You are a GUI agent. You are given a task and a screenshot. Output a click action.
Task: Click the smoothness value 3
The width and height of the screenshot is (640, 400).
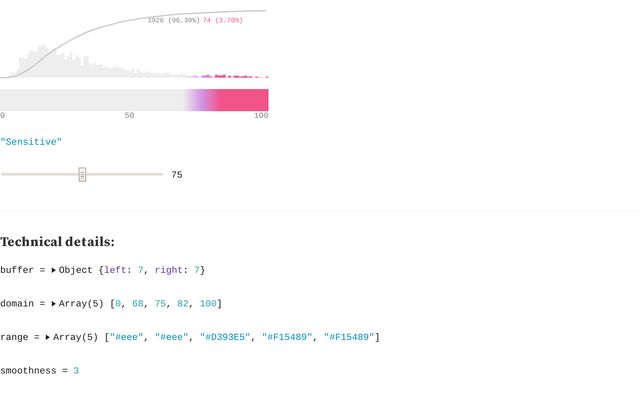(76, 371)
